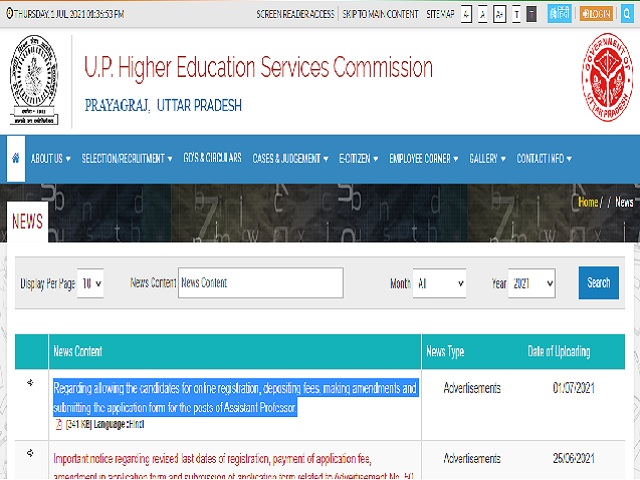Expand the Employee Corner menu
The height and width of the screenshot is (480, 640).
[x=424, y=158]
